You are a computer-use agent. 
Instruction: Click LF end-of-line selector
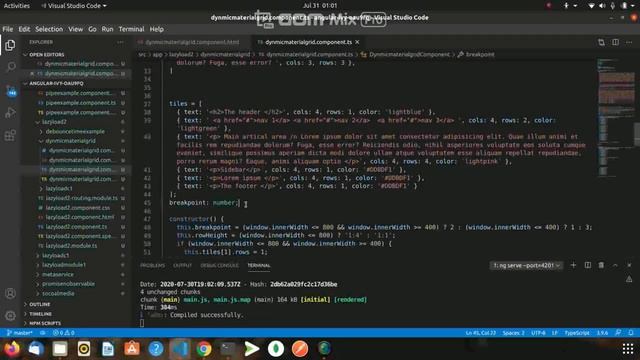point(555,333)
